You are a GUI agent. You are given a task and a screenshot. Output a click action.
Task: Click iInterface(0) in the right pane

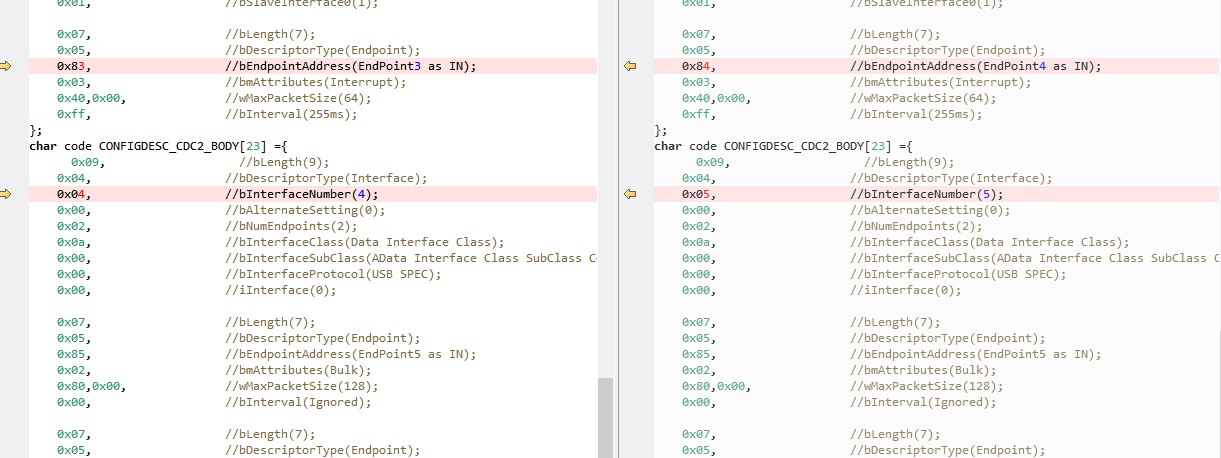point(905,290)
